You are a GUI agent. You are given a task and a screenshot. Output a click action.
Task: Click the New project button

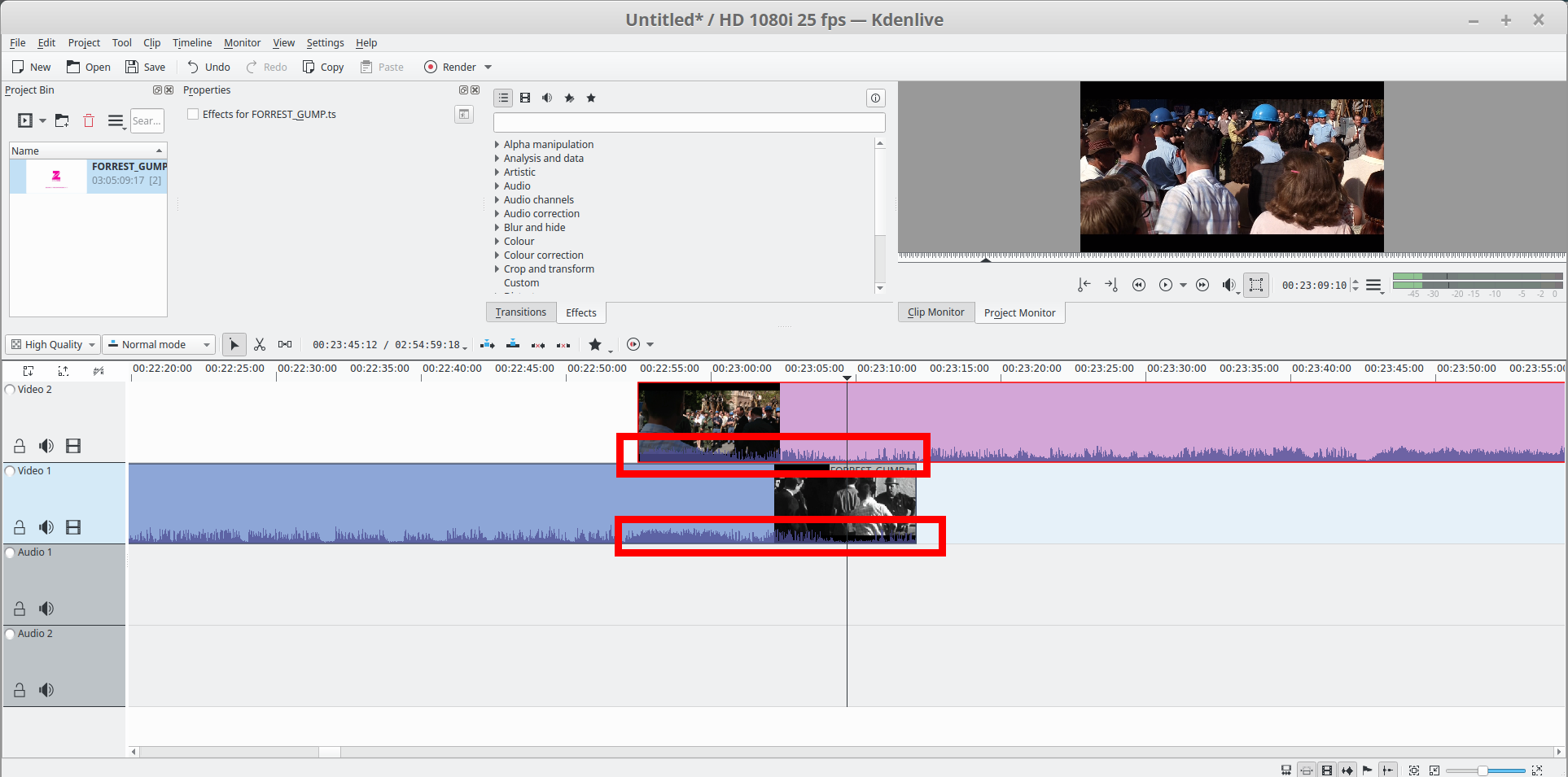click(31, 68)
